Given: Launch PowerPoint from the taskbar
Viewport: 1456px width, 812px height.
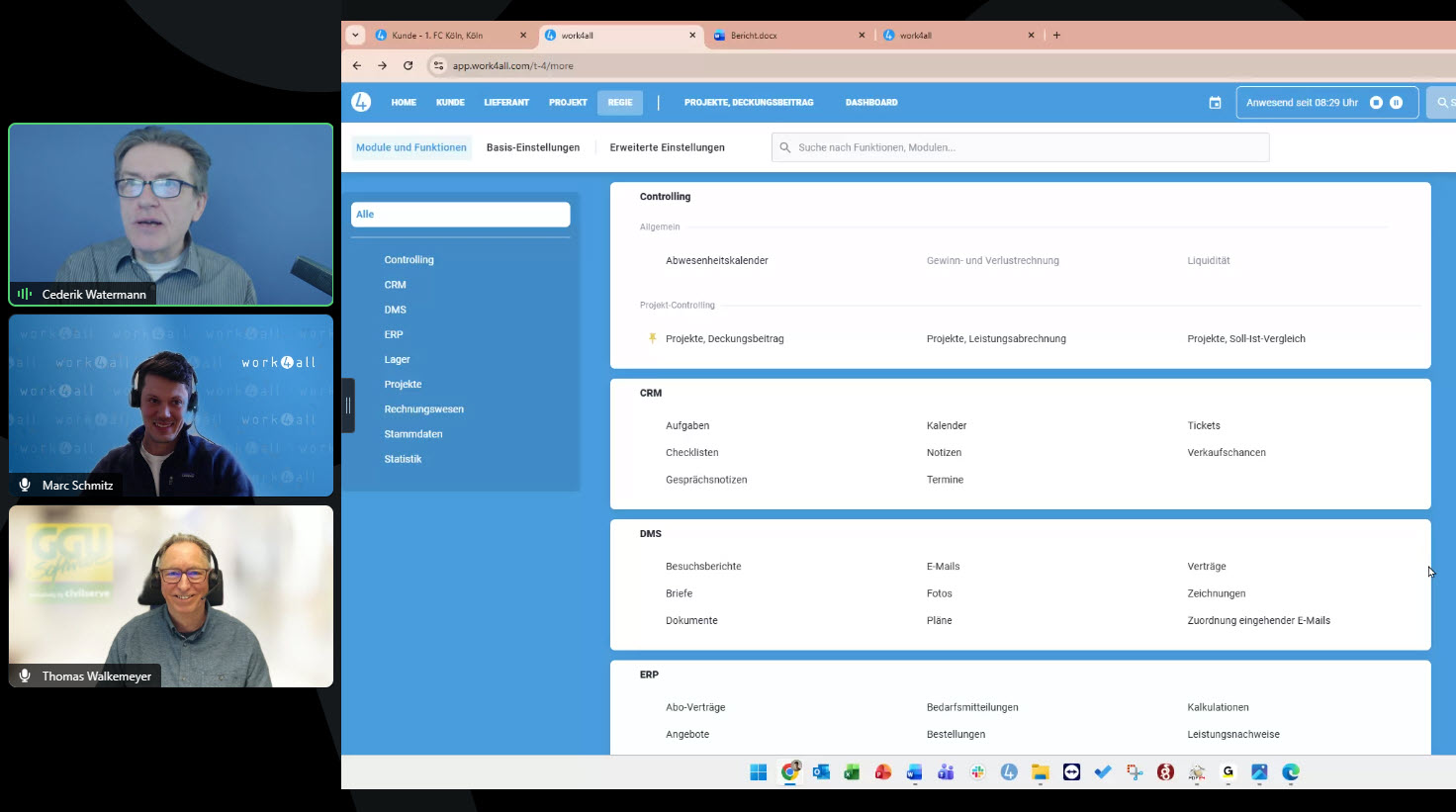Looking at the screenshot, I should point(883,772).
